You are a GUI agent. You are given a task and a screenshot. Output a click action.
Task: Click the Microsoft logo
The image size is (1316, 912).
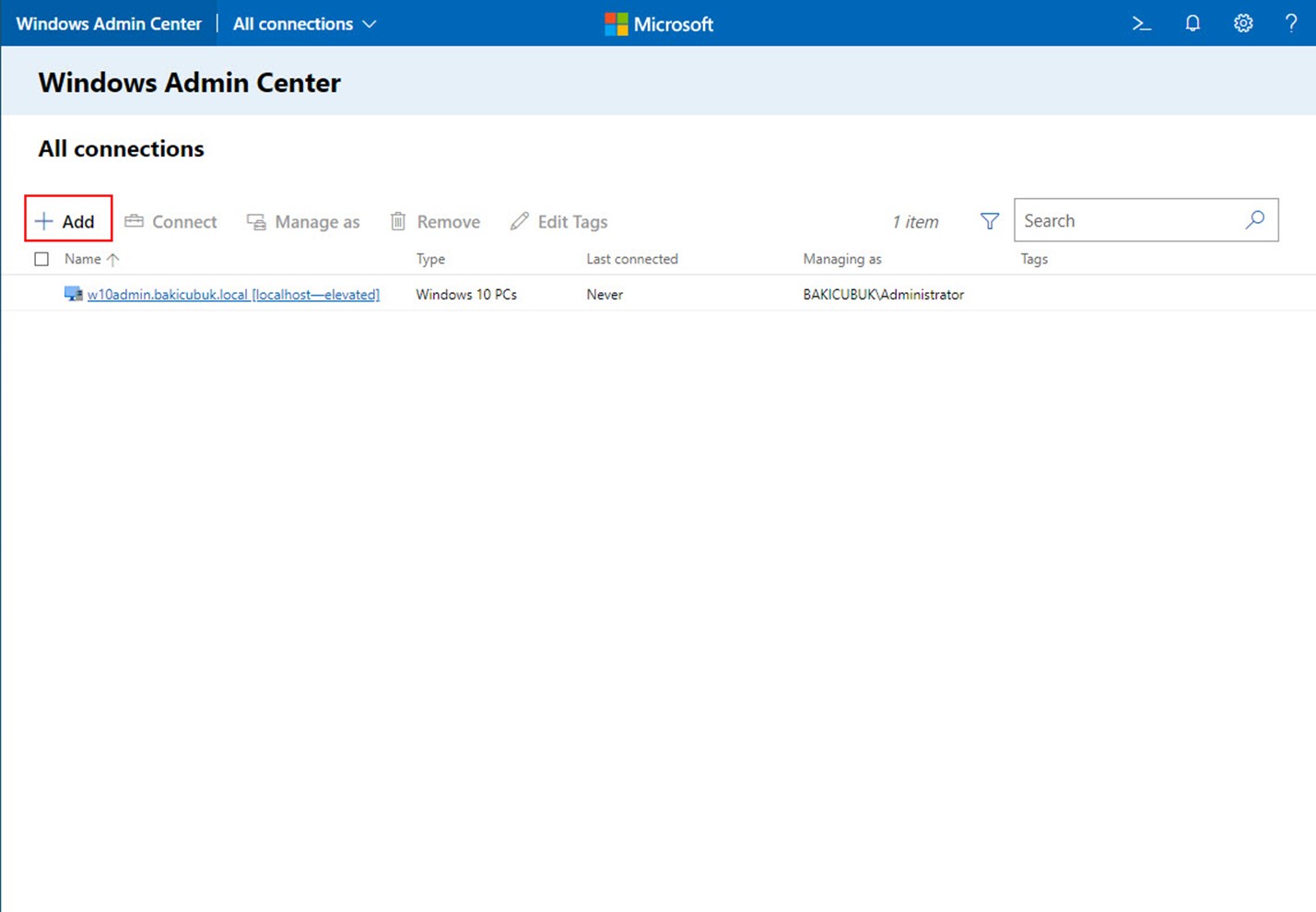659,24
